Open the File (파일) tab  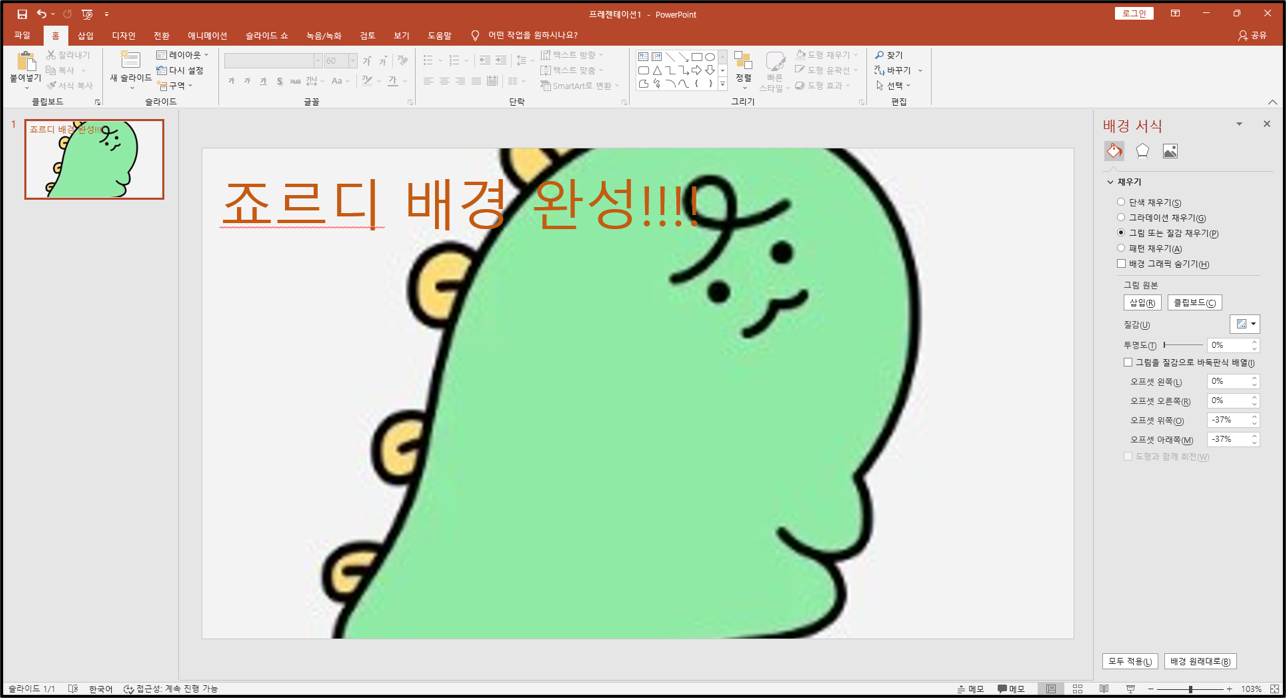tap(22, 36)
